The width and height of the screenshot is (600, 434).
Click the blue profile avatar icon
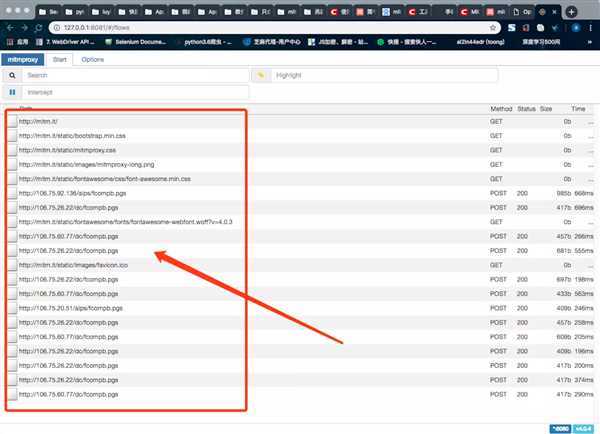tap(576, 28)
